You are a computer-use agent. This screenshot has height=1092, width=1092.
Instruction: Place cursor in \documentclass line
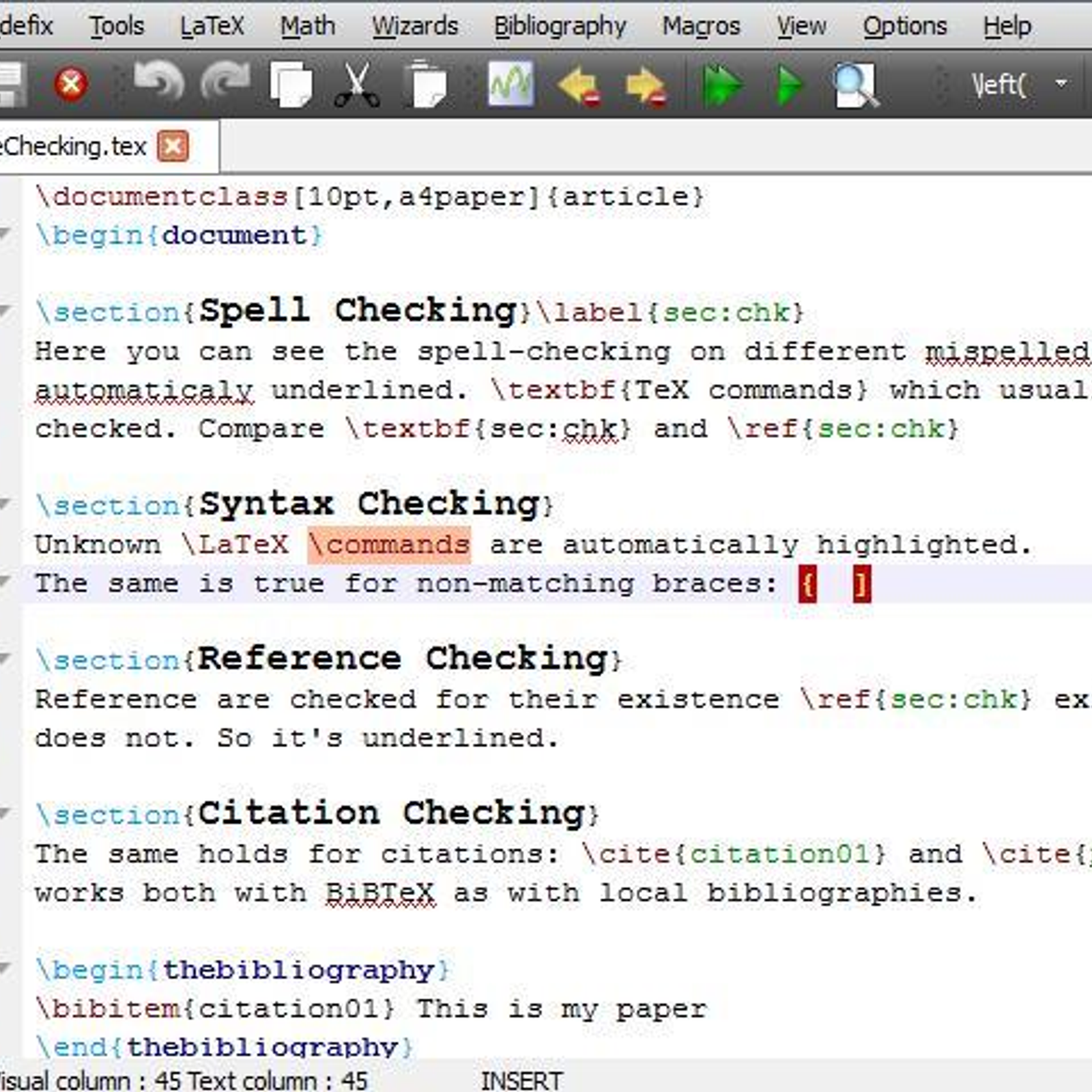pyautogui.click(x=369, y=197)
